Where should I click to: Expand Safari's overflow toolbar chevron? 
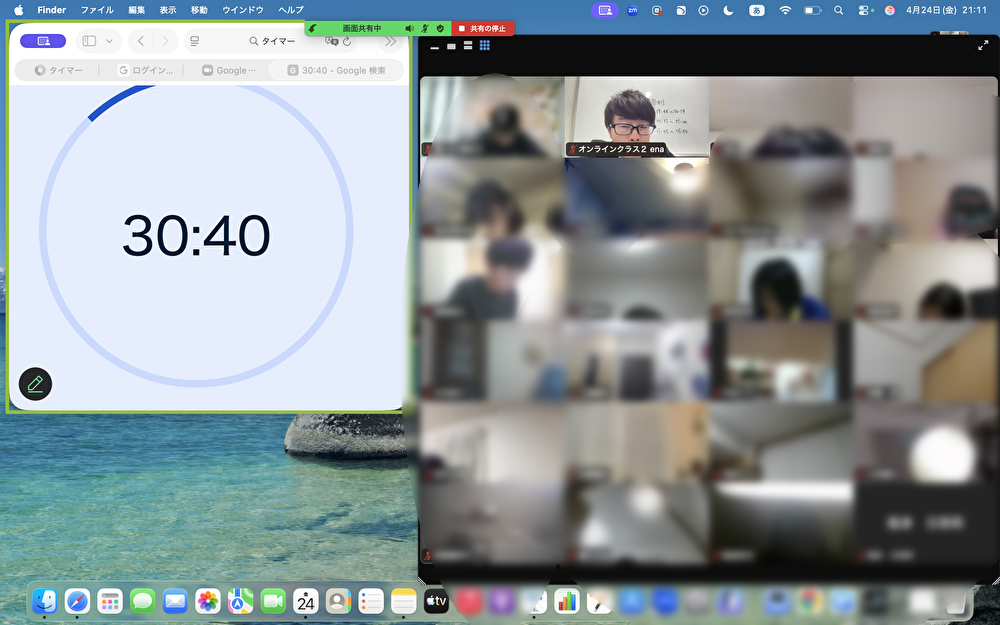click(391, 41)
